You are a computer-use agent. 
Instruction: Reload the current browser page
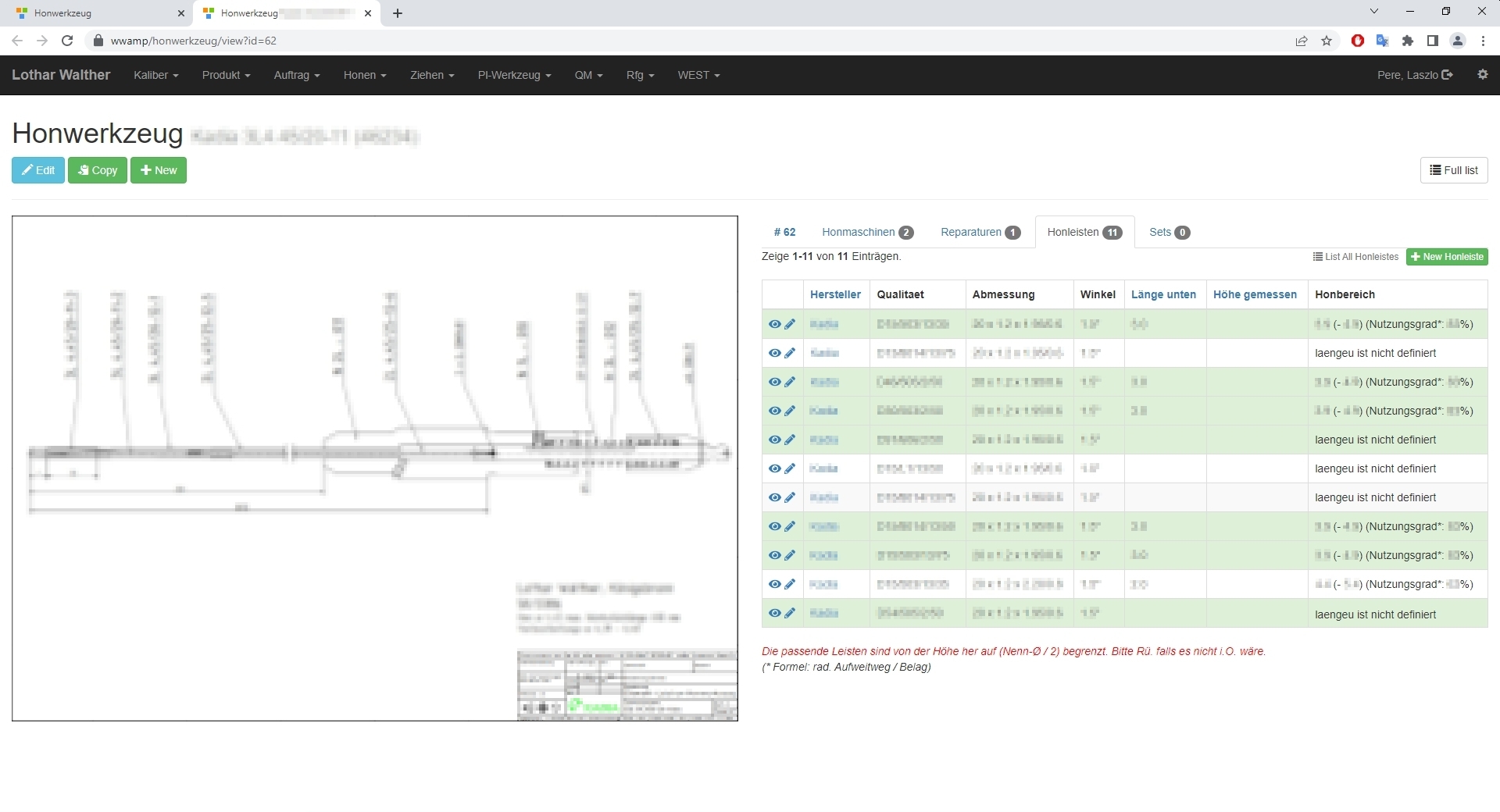67,41
